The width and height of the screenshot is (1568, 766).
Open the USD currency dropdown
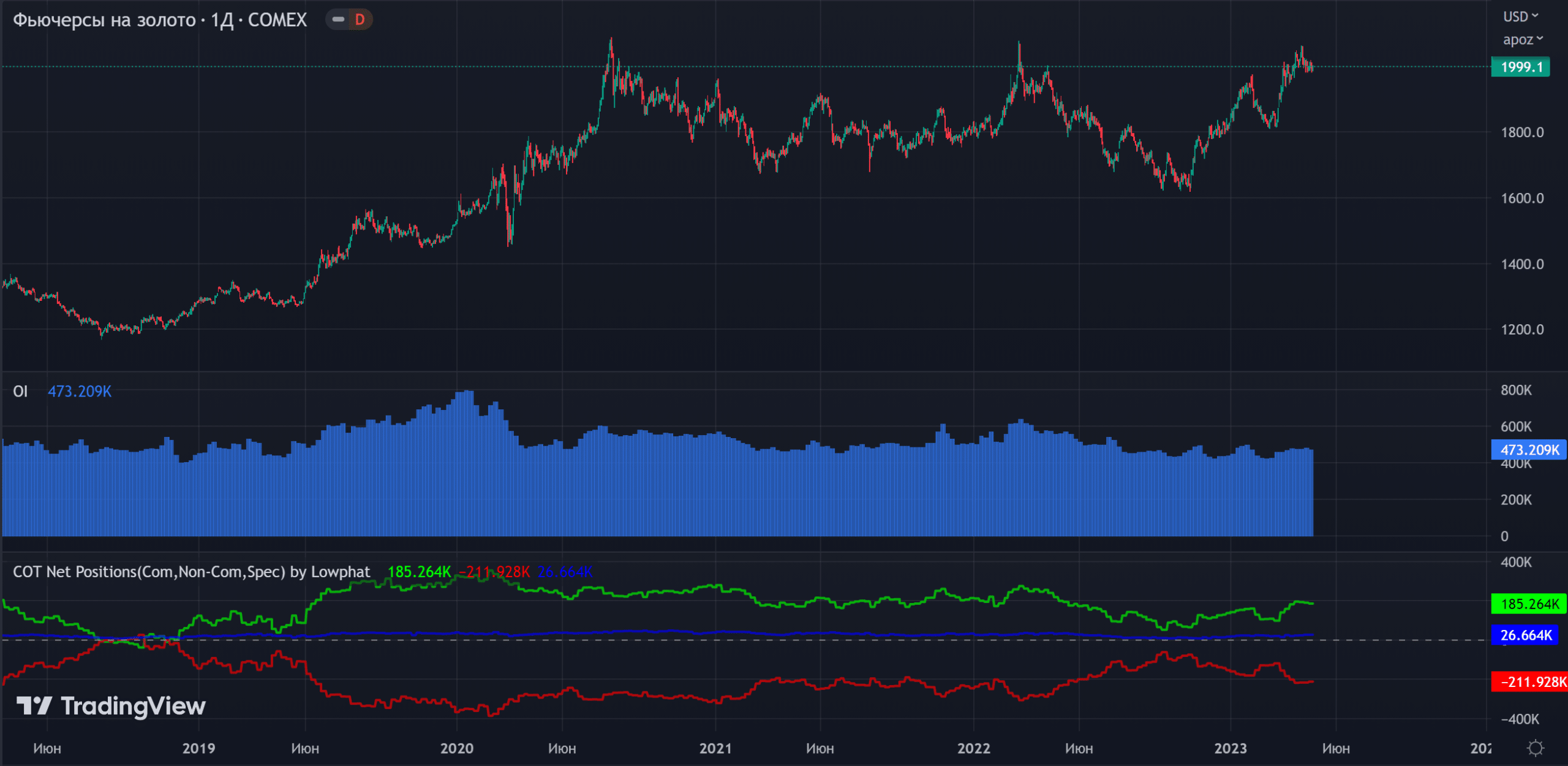tap(1520, 17)
